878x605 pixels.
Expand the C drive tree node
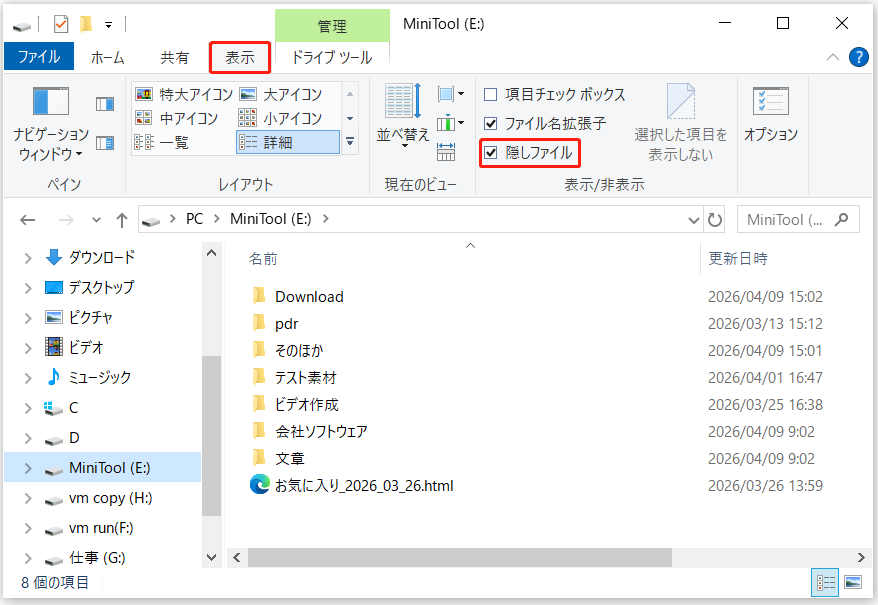pyautogui.click(x=27, y=408)
